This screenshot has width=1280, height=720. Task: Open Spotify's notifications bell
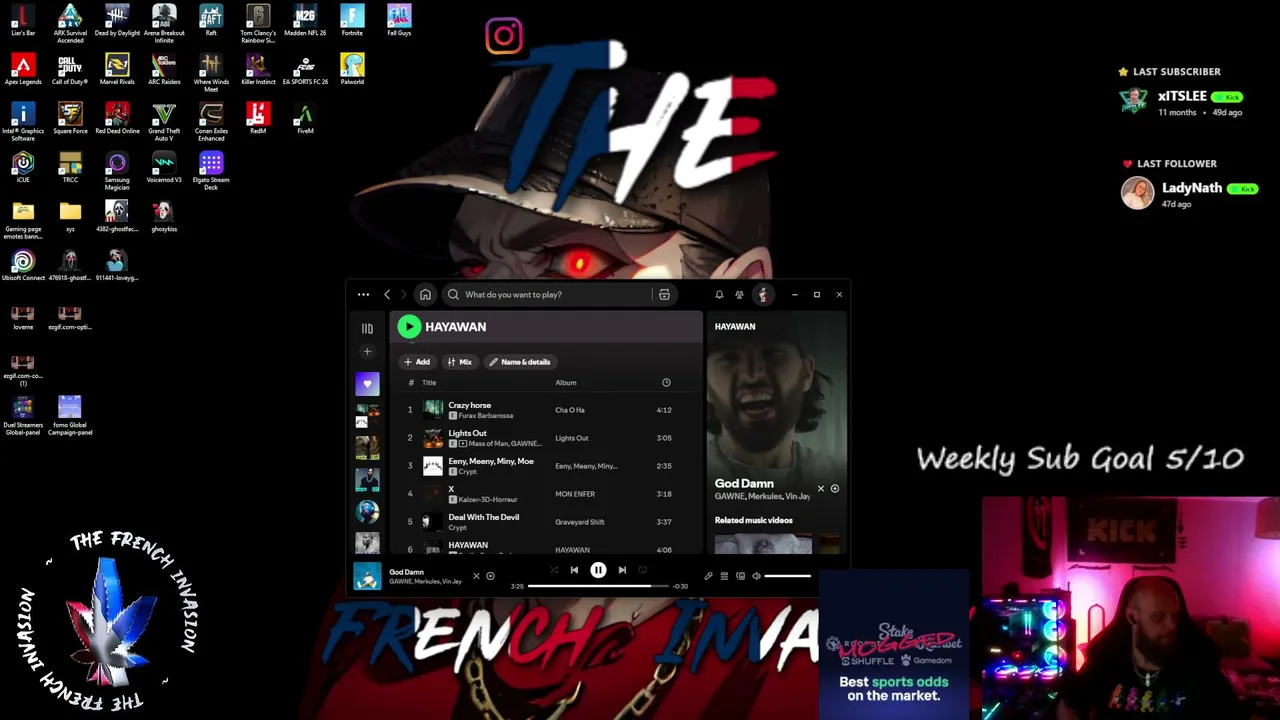click(719, 295)
